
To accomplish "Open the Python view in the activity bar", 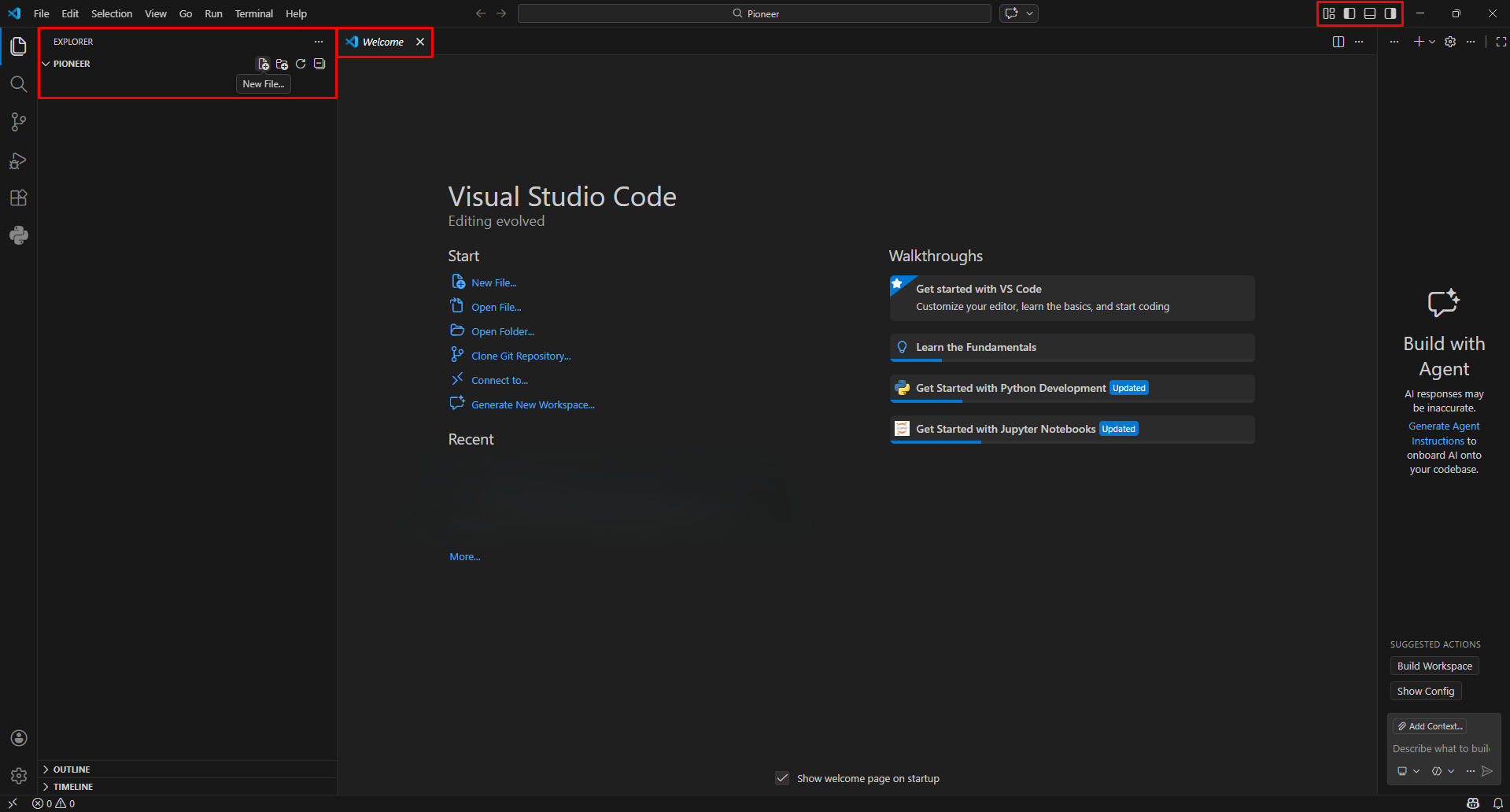I will click(19, 235).
